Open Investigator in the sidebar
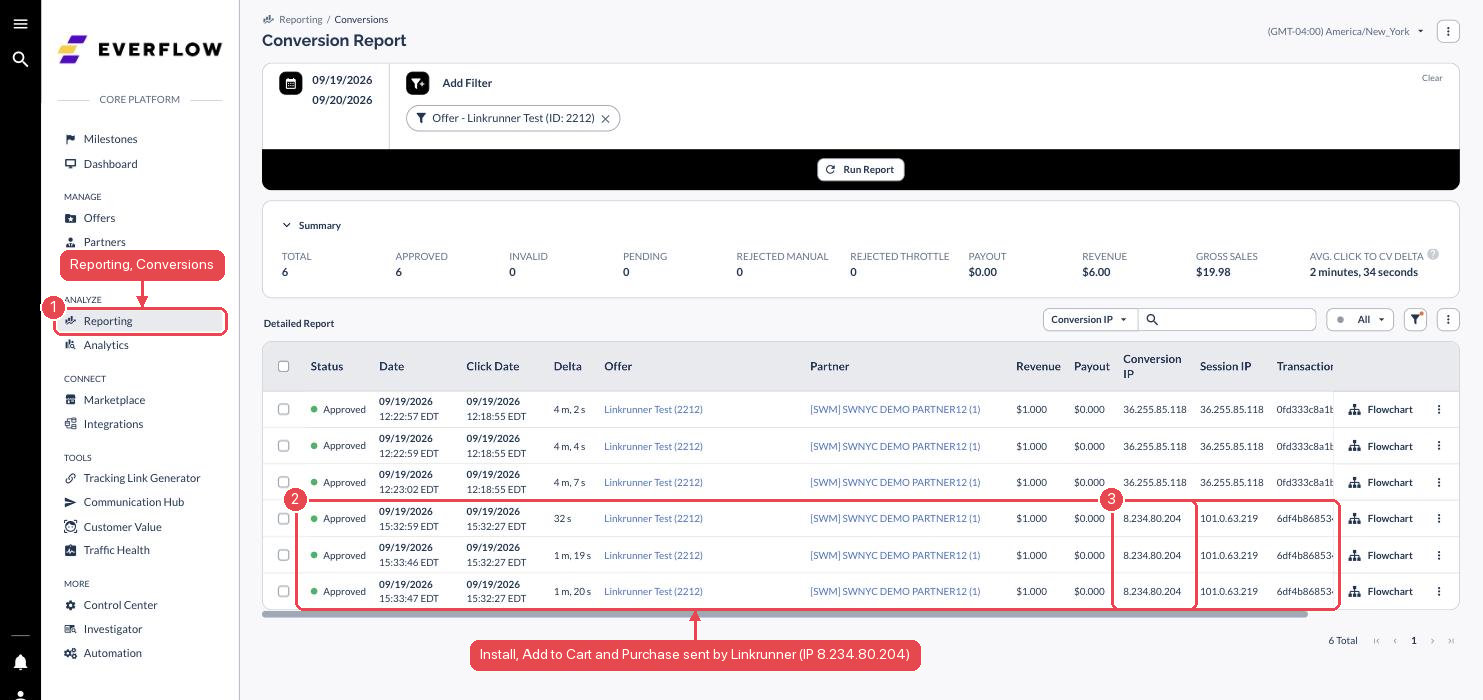 click(113, 629)
